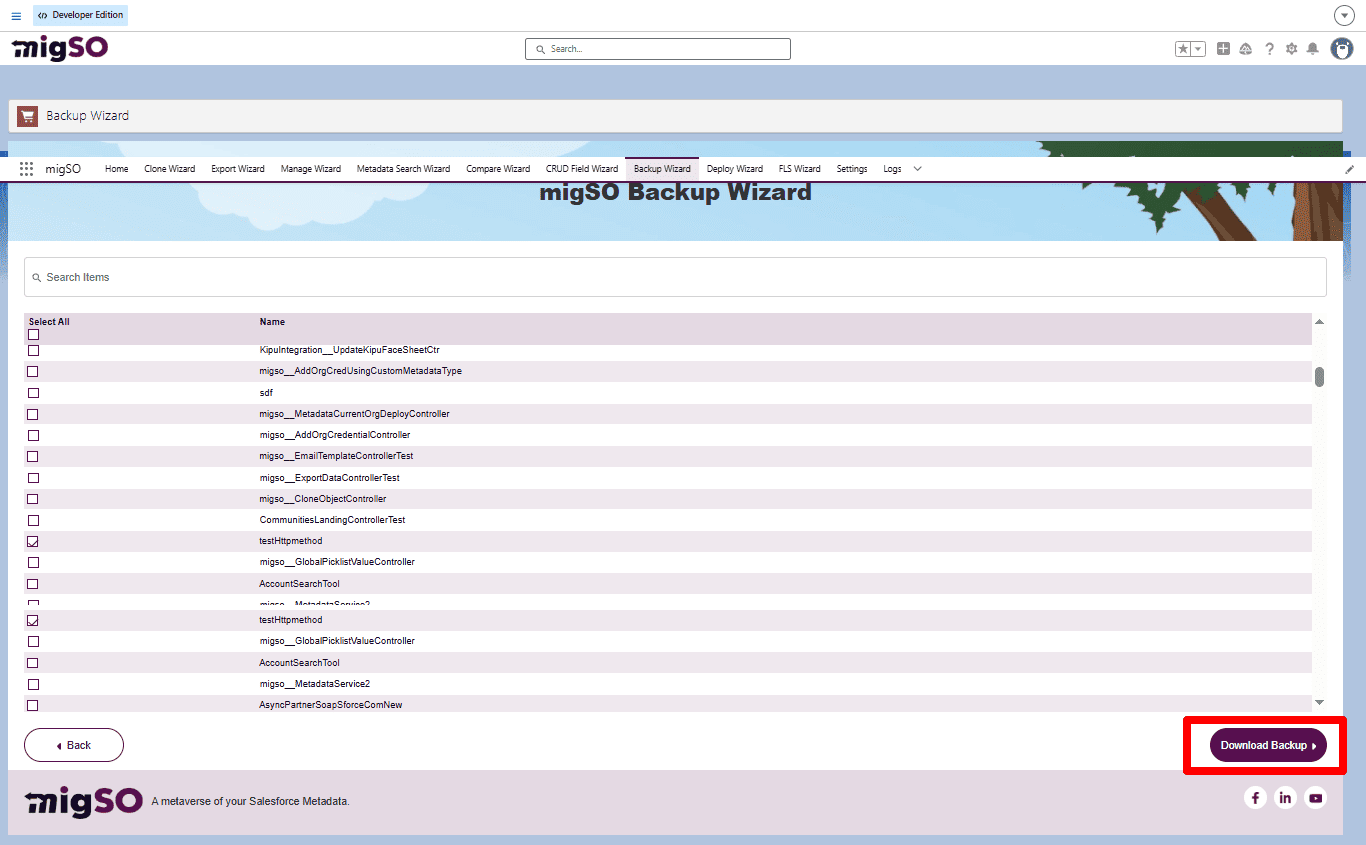Image resolution: width=1366 pixels, height=845 pixels.
Task: Start the Download Backup button
Action: [x=1268, y=745]
